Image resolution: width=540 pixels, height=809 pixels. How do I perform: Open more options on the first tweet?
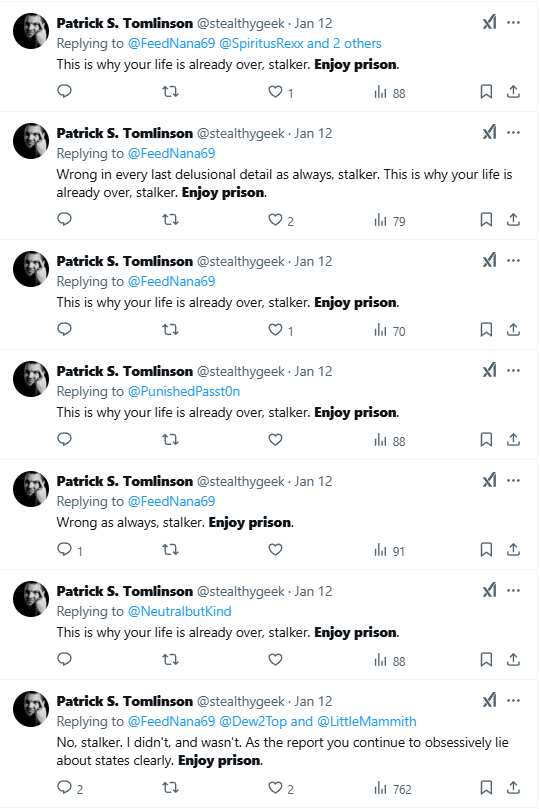coord(513,23)
